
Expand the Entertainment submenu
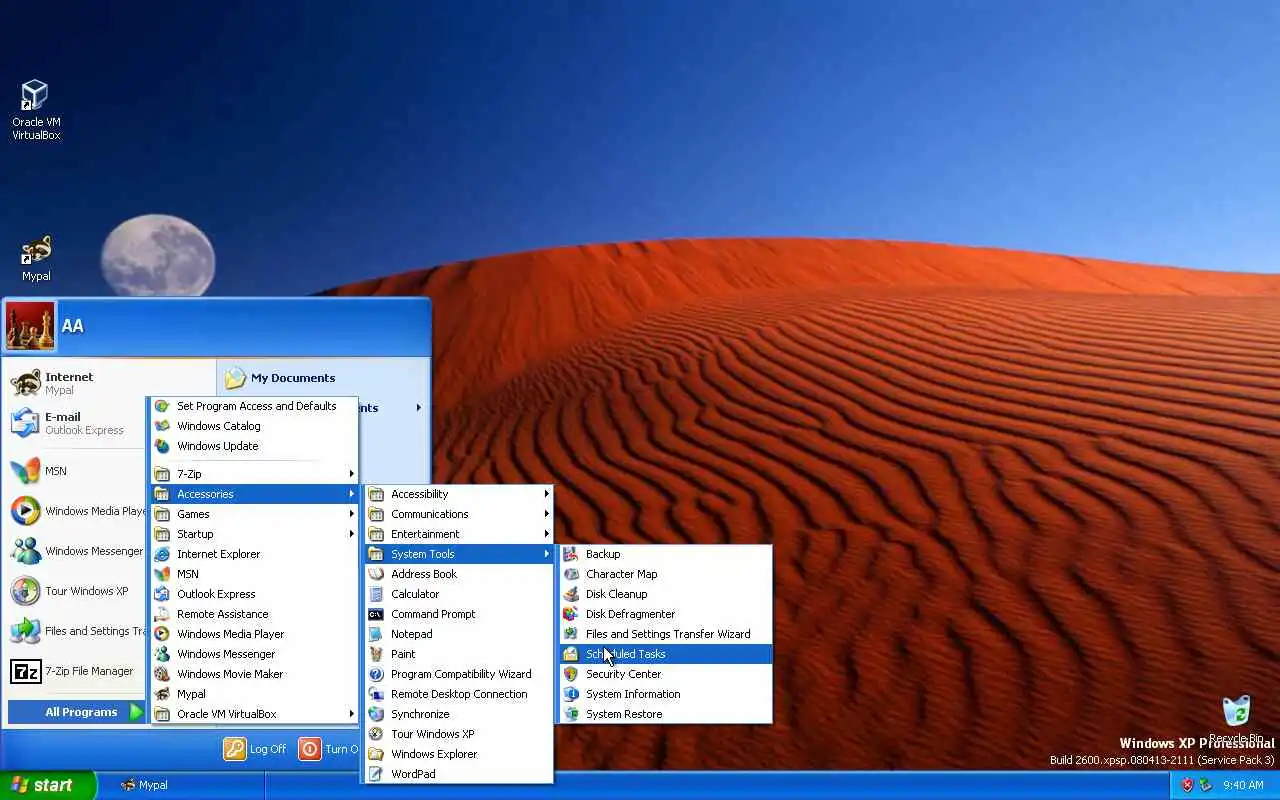click(x=459, y=534)
